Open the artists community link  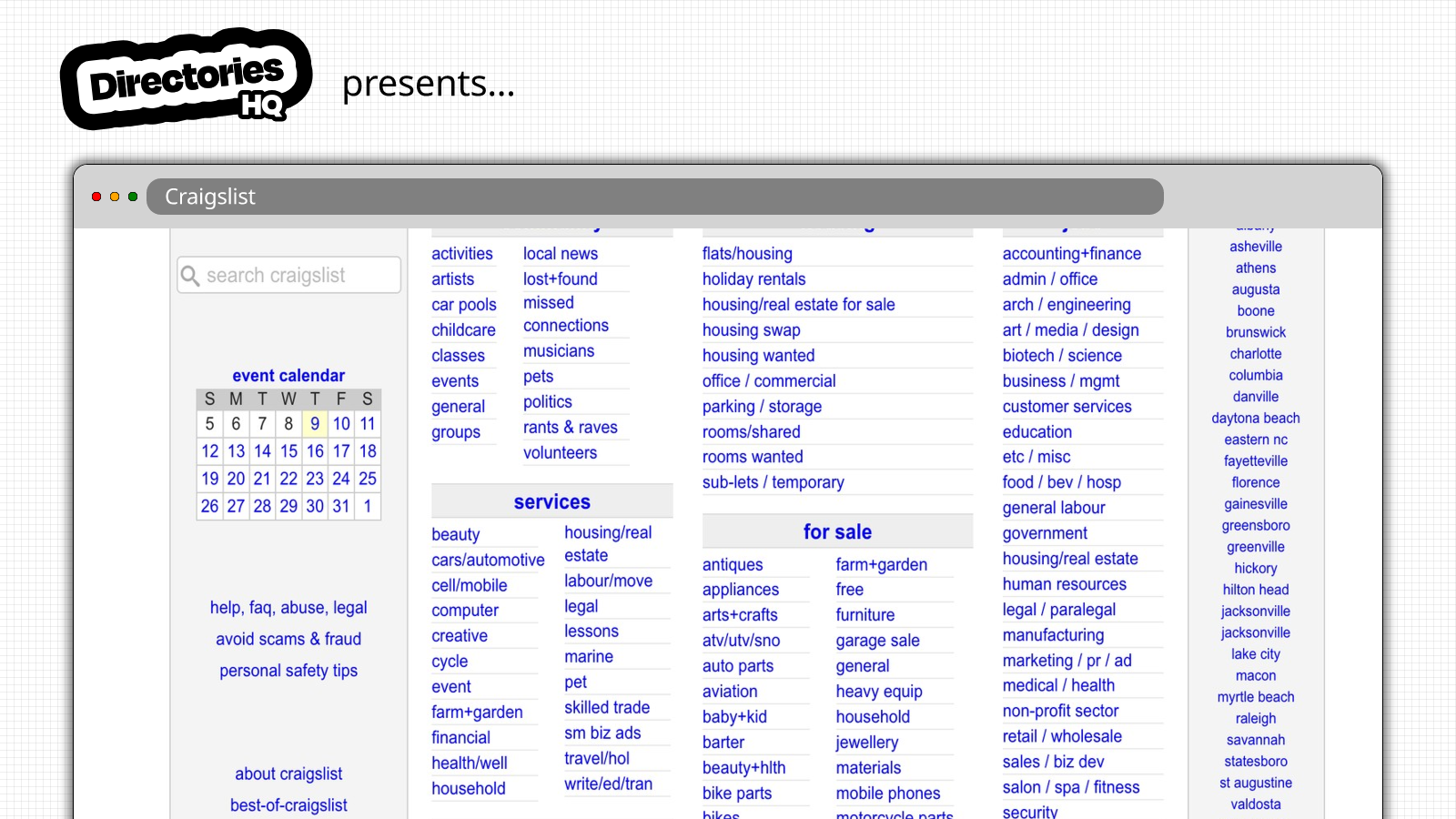point(453,279)
